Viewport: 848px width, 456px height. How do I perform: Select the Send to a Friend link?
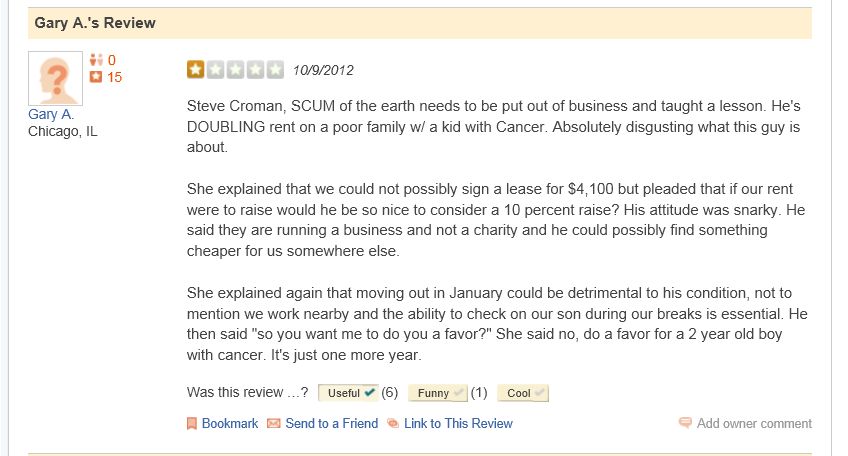pos(332,424)
